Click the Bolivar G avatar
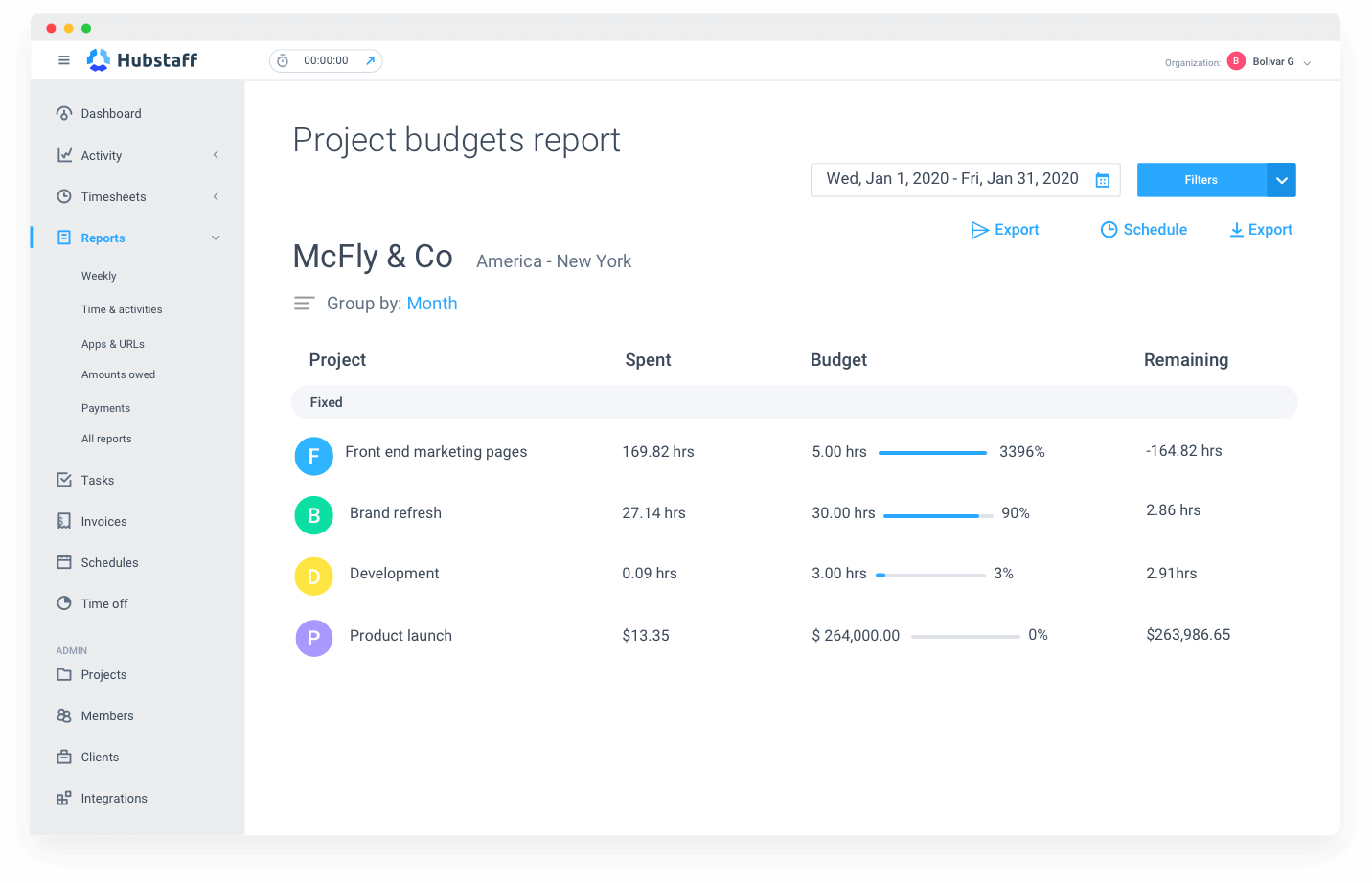This screenshot has height=883, width=1372. 1236,61
